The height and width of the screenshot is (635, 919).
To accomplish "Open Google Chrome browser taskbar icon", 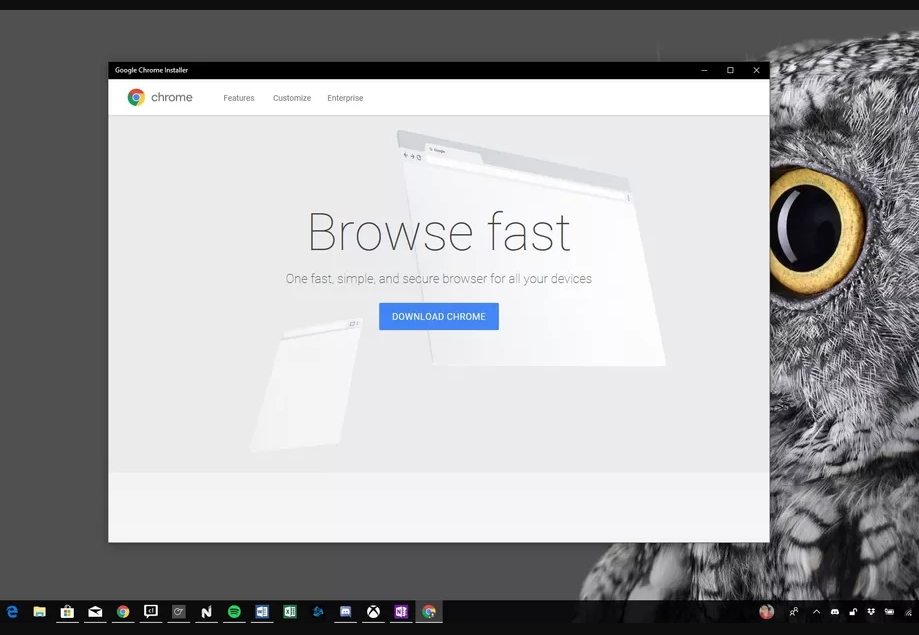I will click(123, 612).
